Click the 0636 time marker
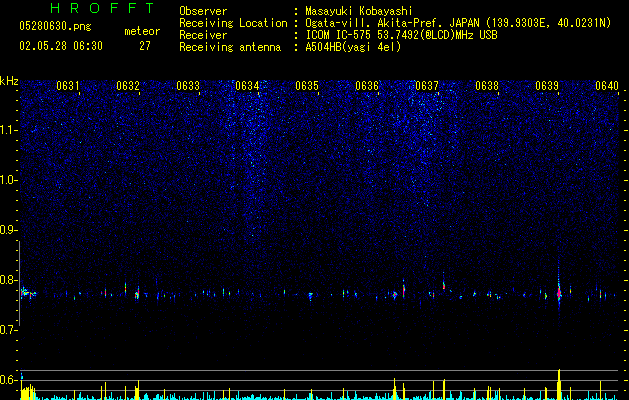629x400 pixels. tap(367, 86)
